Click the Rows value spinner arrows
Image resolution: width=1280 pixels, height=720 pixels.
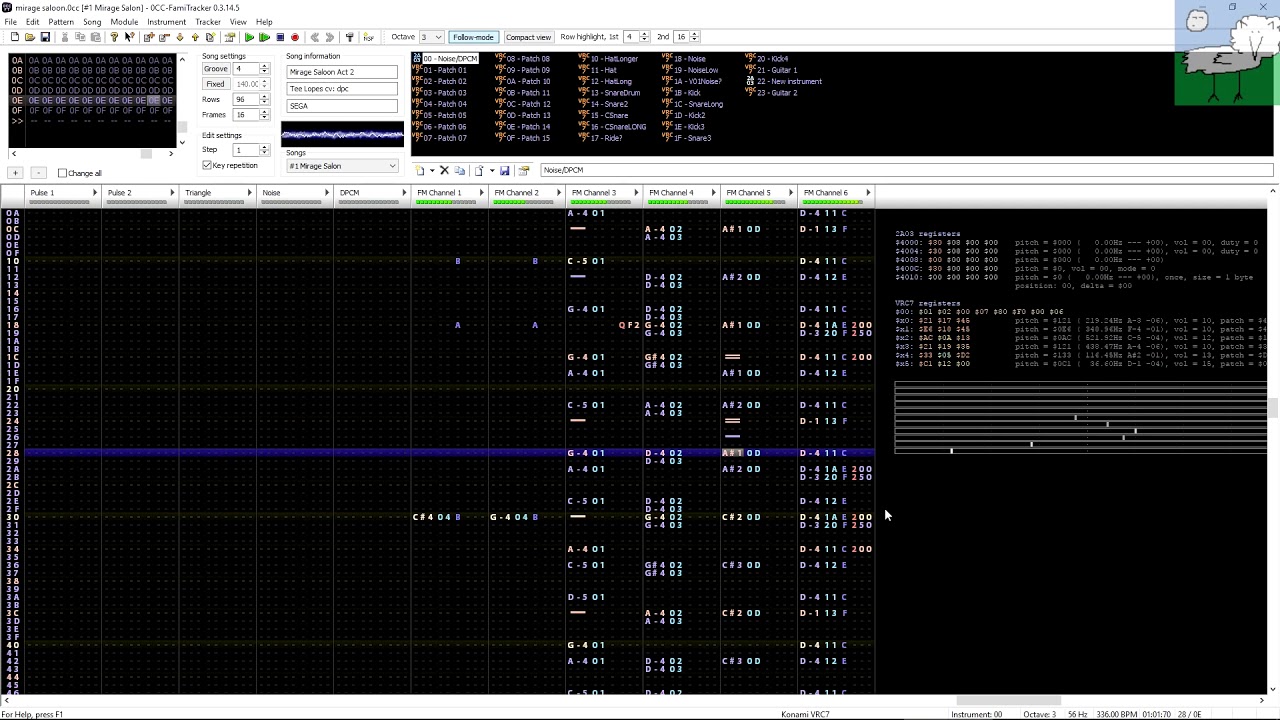tap(264, 100)
